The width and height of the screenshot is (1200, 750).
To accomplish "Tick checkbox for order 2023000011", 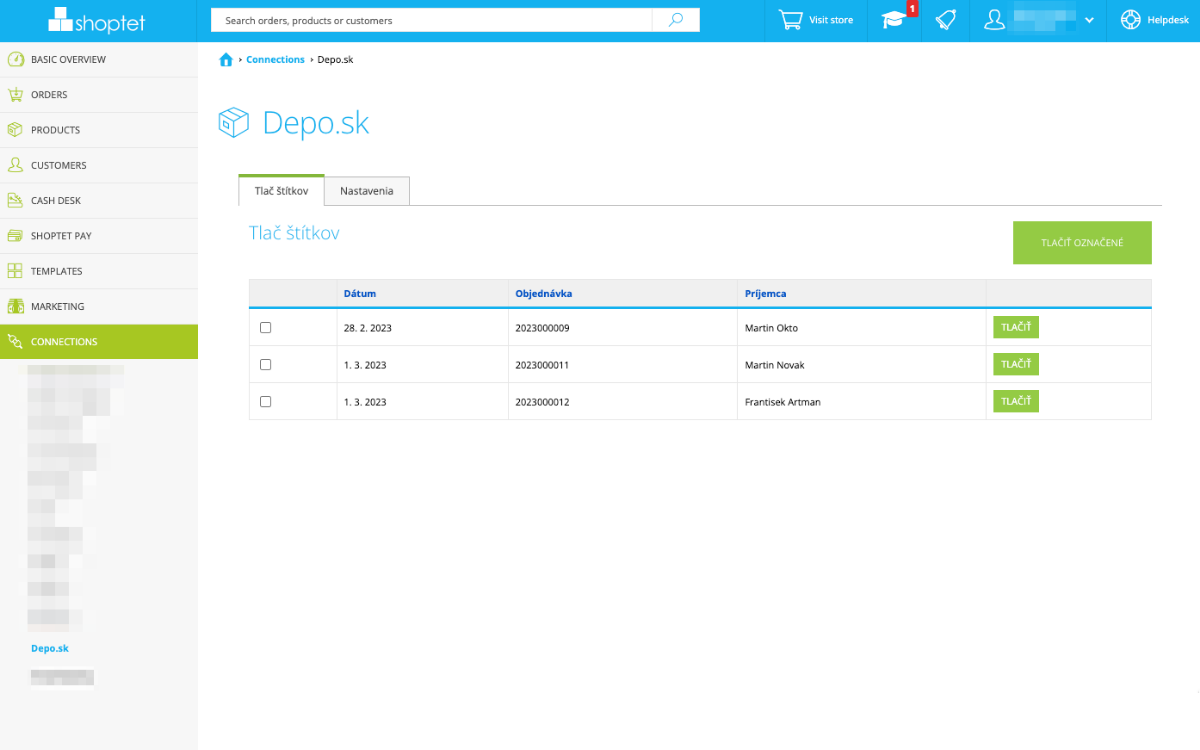I will tap(265, 365).
